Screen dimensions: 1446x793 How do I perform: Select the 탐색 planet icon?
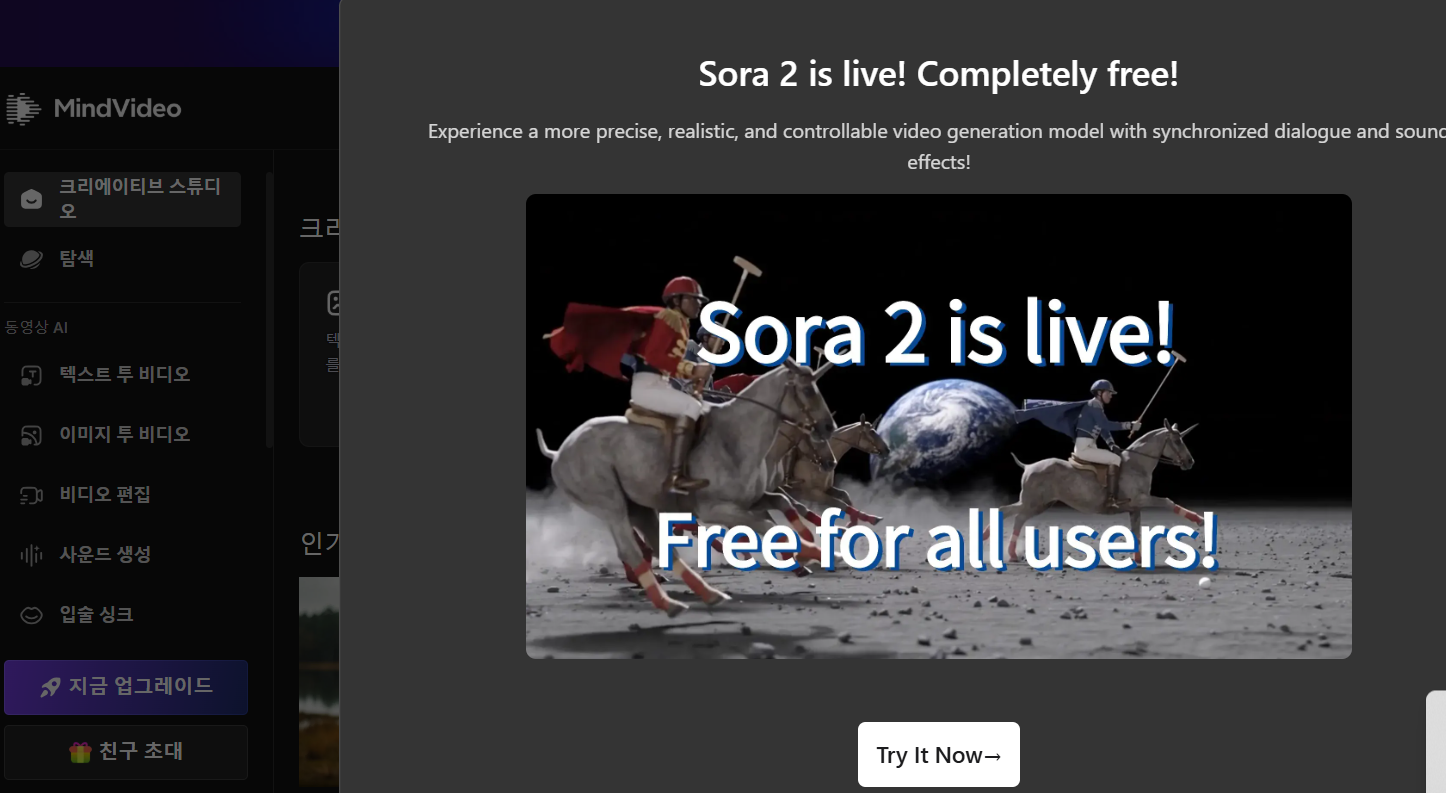tap(32, 259)
